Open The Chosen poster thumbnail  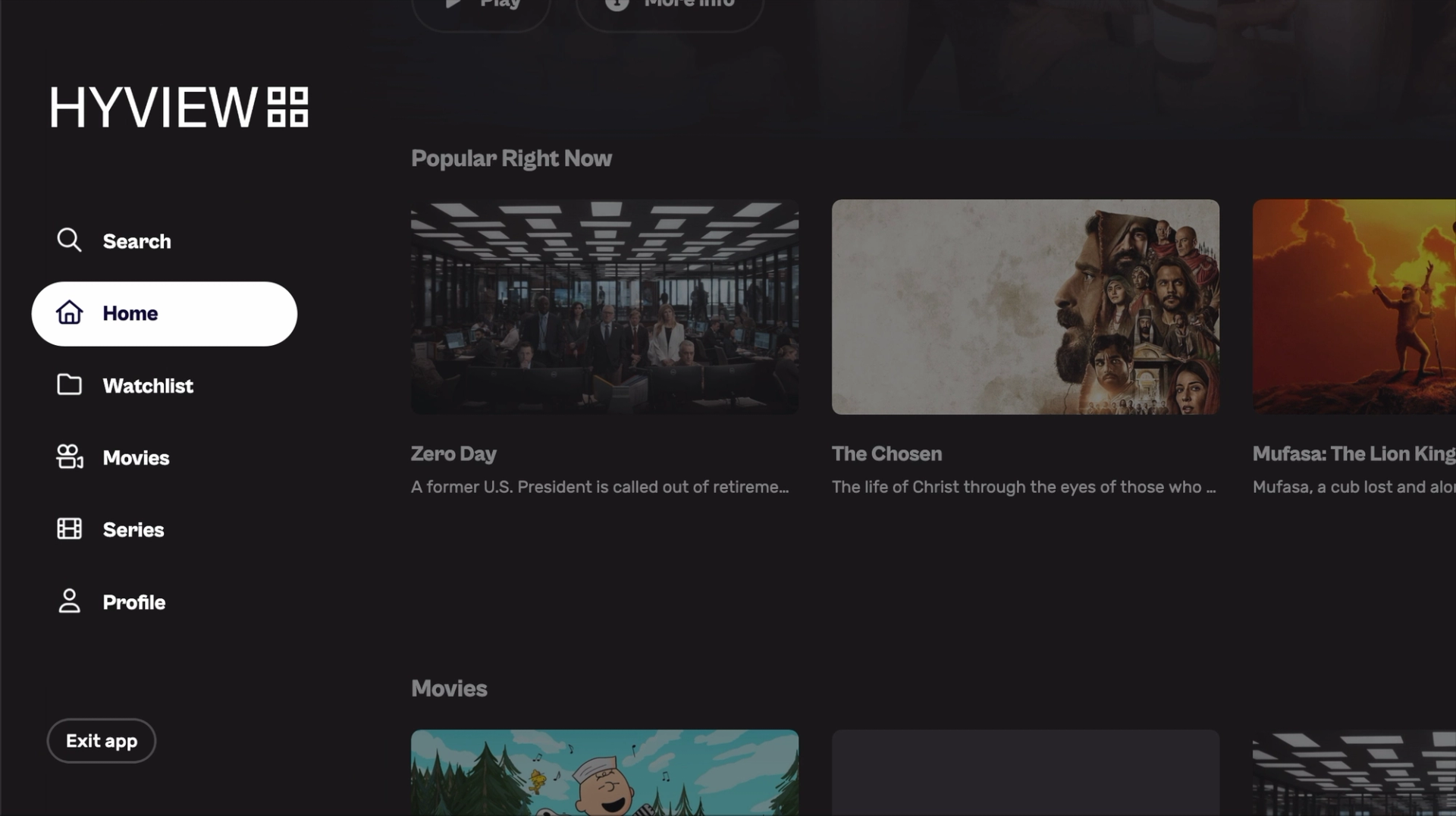click(x=1025, y=306)
